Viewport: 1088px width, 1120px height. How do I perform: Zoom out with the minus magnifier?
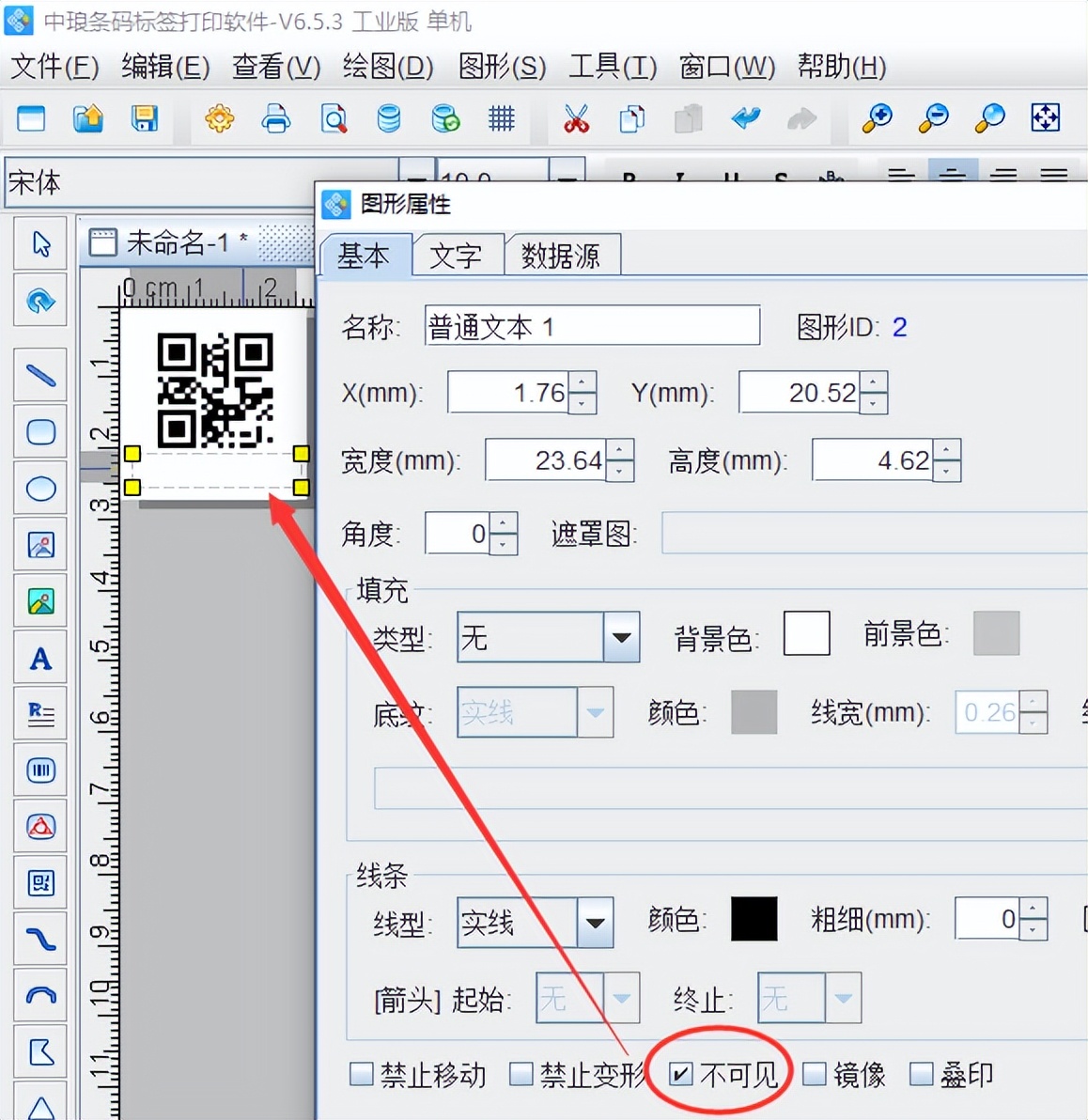point(934,118)
